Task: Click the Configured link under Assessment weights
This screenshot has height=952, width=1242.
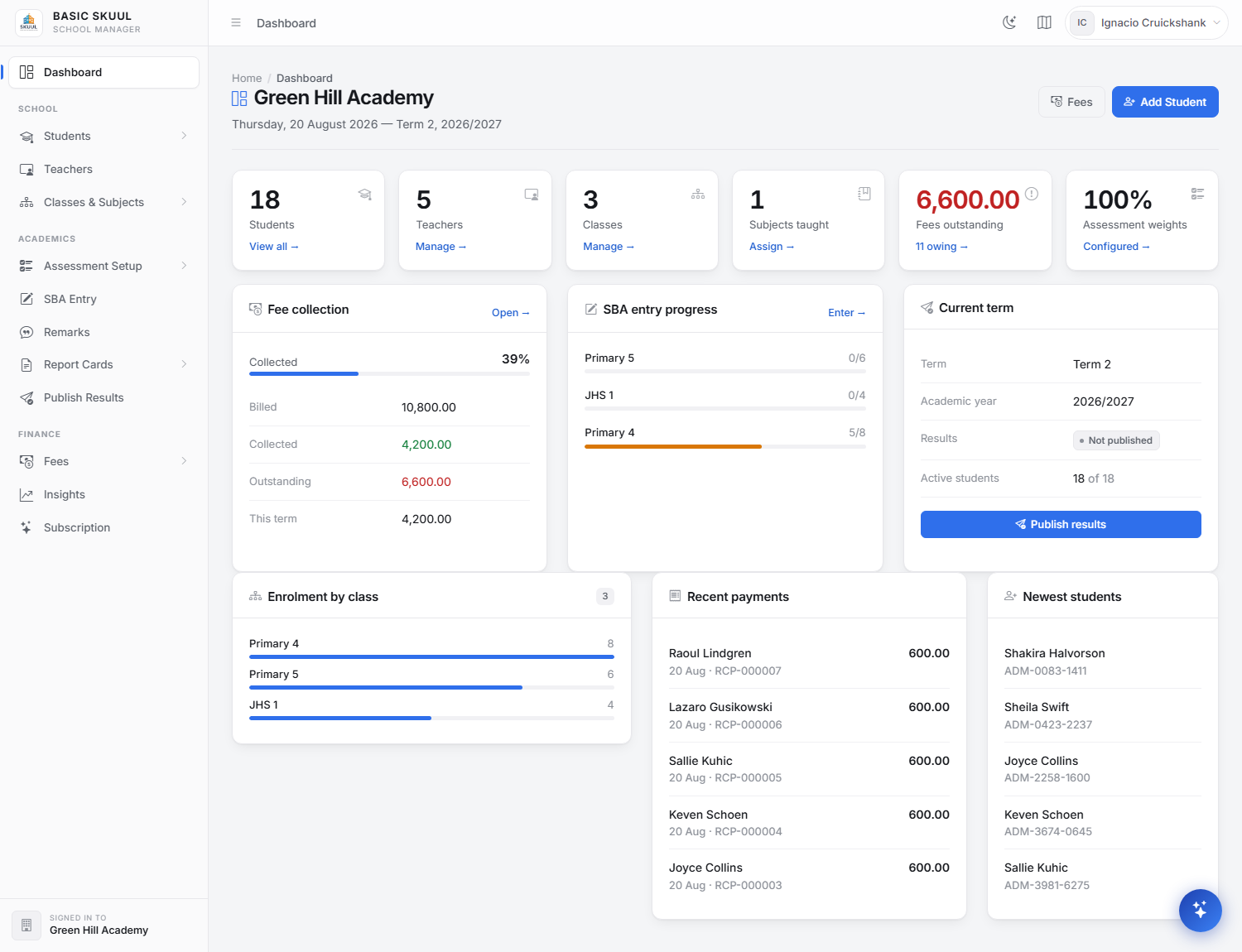Action: [x=1116, y=247]
